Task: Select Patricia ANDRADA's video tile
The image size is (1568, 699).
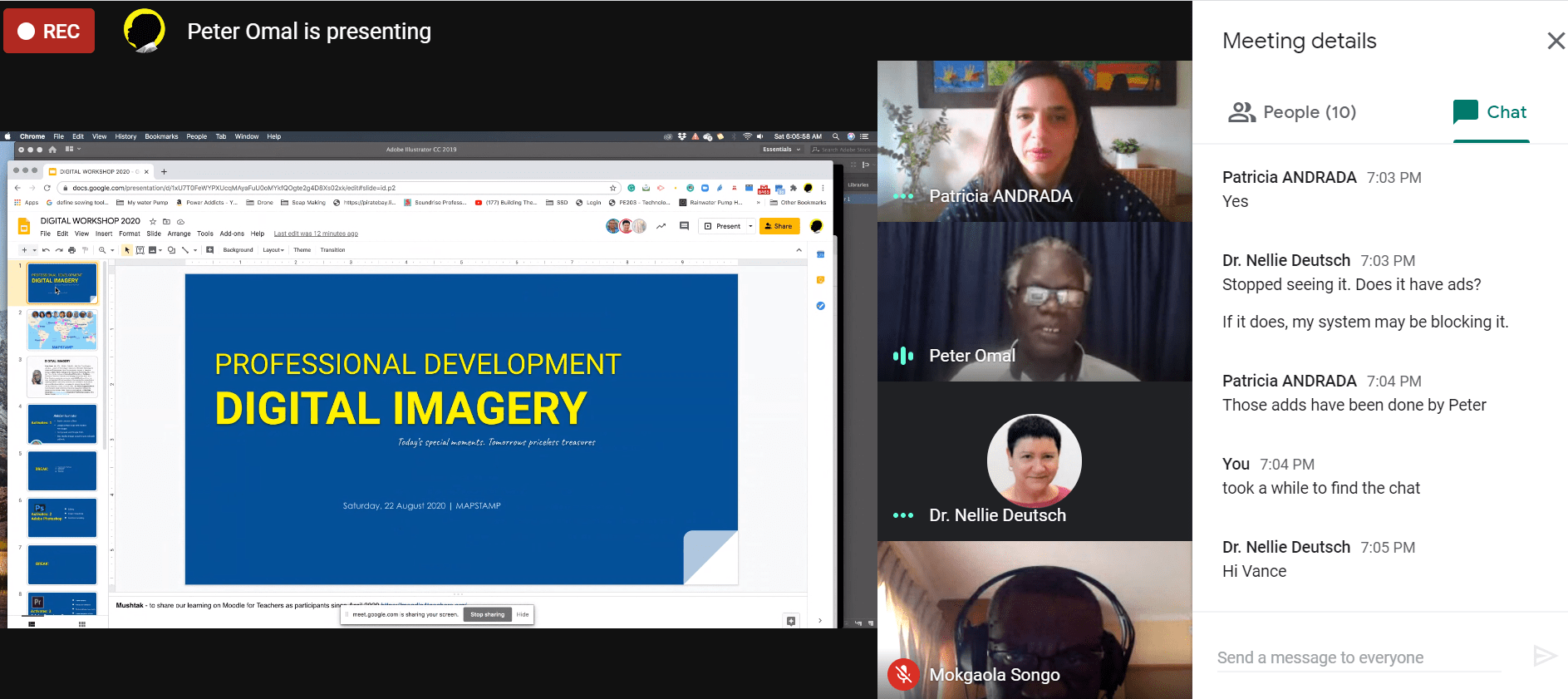Action: click(x=1035, y=140)
